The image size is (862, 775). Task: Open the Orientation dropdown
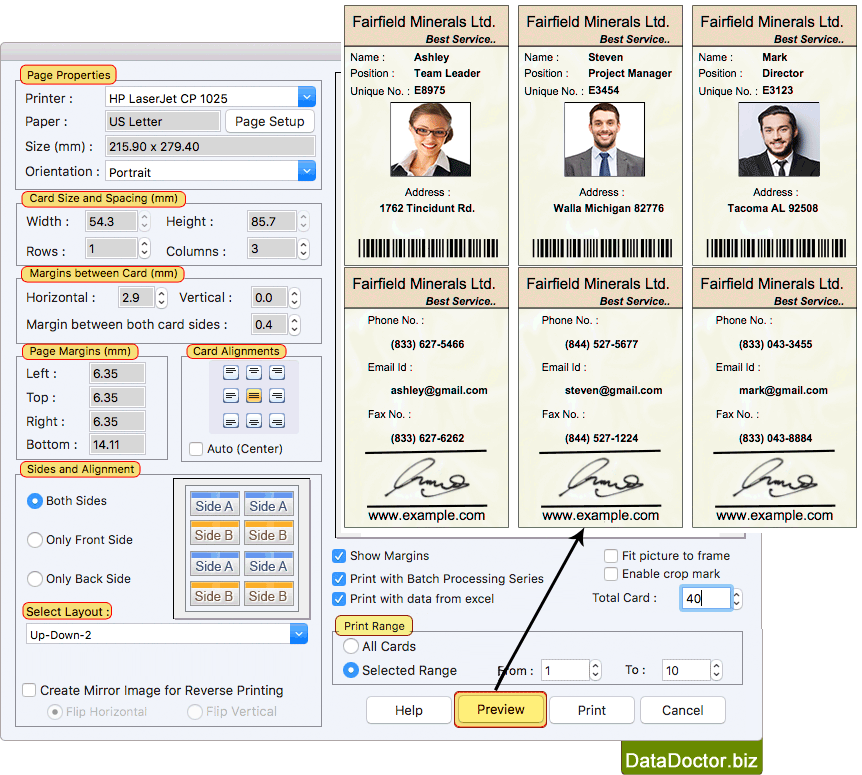(307, 171)
